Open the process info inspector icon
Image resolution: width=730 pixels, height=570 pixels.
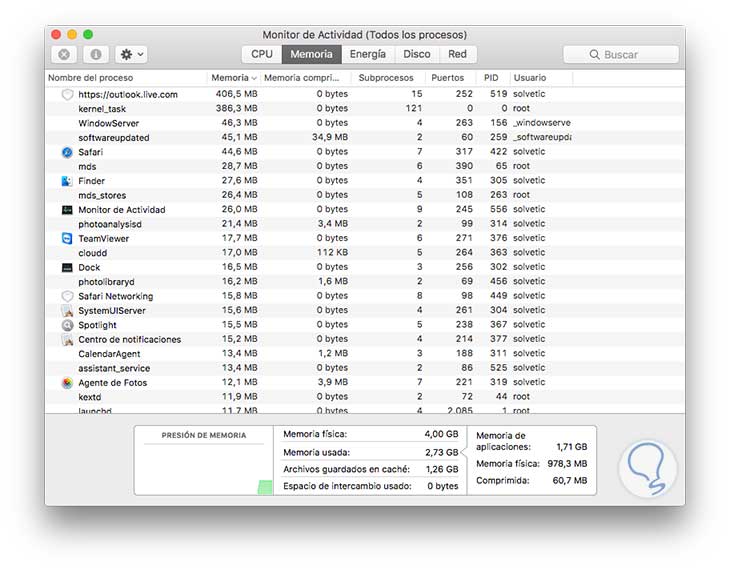click(96, 54)
